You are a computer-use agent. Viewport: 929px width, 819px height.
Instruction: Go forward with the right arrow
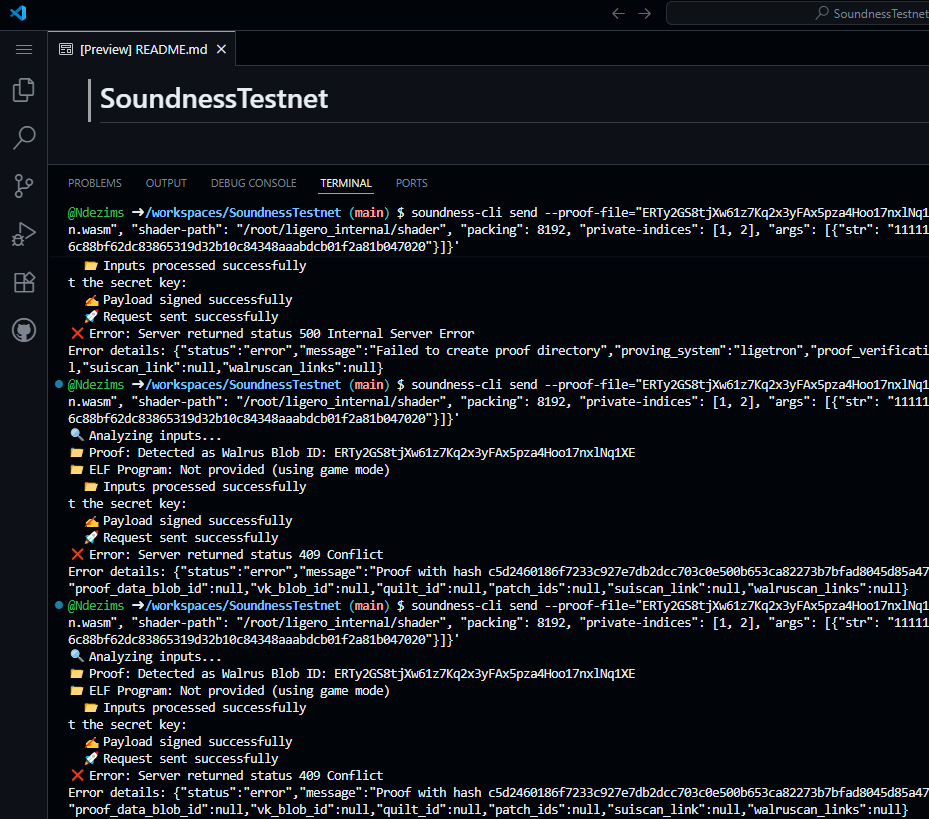tap(645, 13)
